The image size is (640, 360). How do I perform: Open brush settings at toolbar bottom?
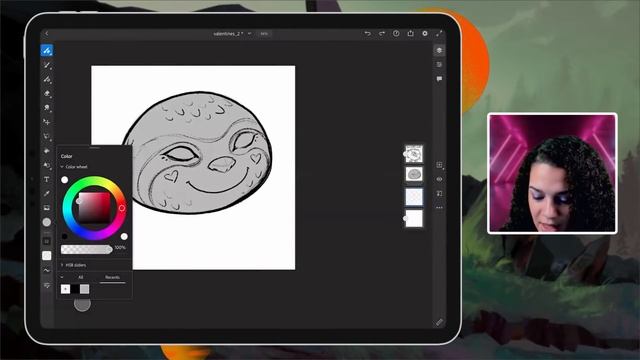(47, 285)
